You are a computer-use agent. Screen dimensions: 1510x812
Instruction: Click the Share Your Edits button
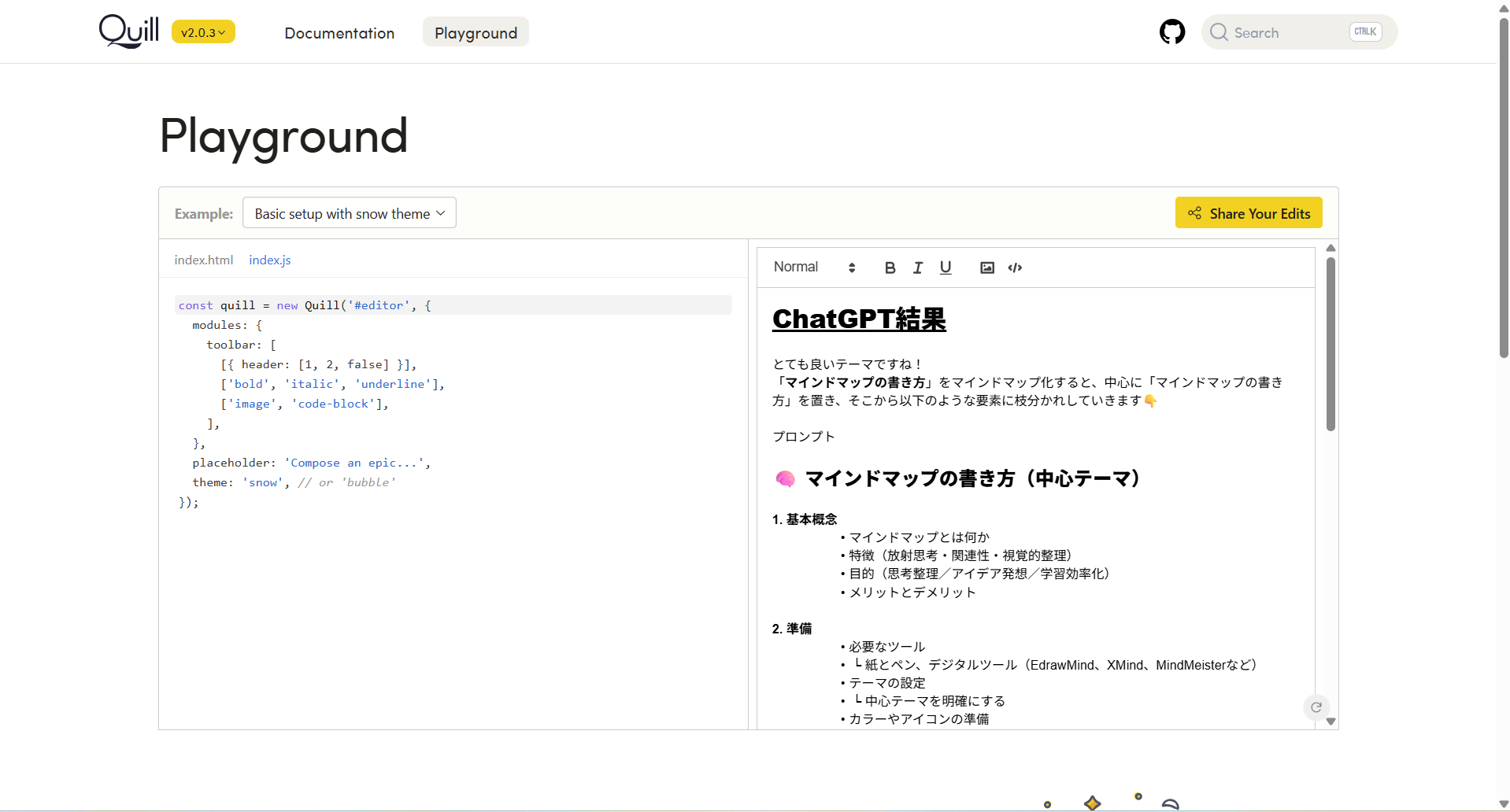(x=1249, y=213)
